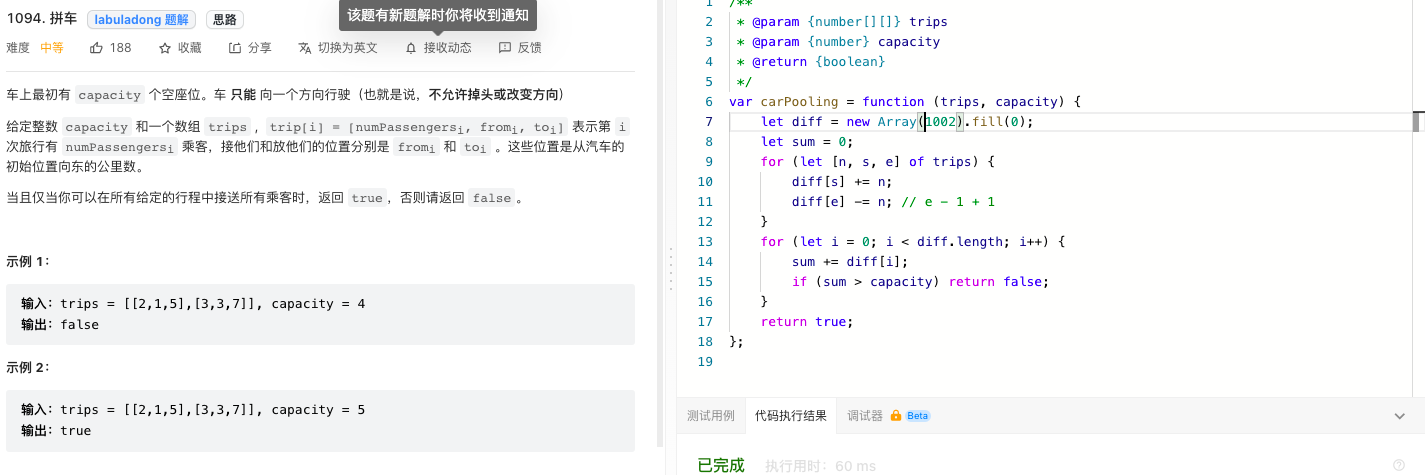Click the help question-mark icon near execution result
1425x475 pixels.
point(1398,465)
